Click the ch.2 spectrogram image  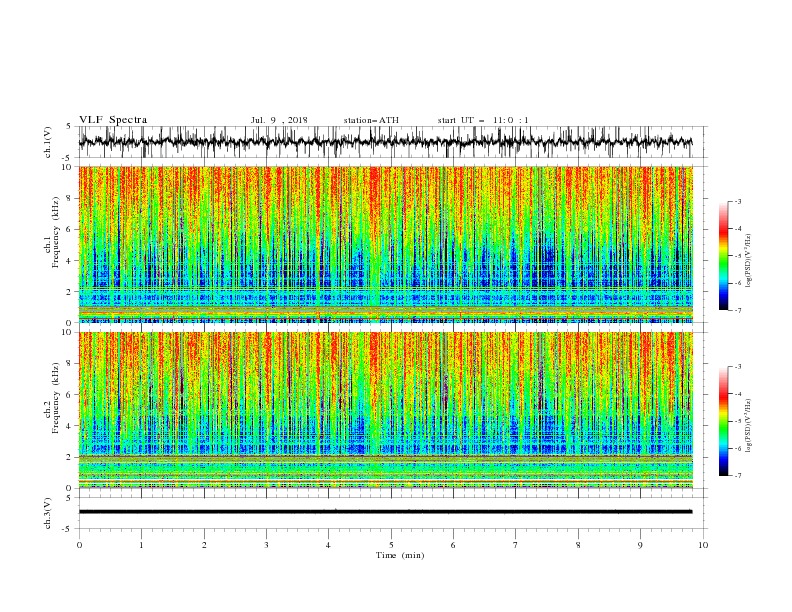tap(386, 410)
